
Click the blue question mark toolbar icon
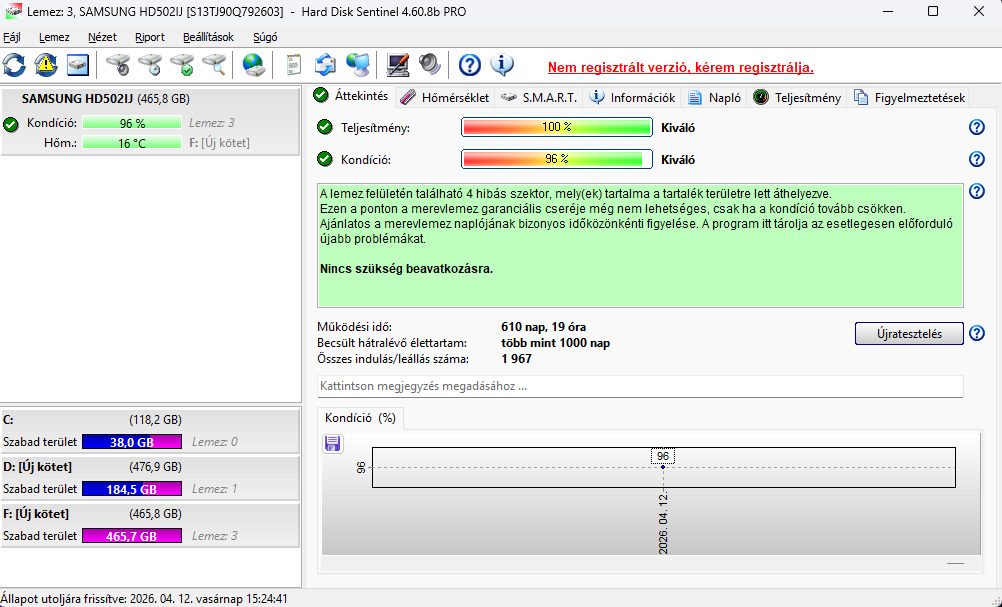coord(470,65)
